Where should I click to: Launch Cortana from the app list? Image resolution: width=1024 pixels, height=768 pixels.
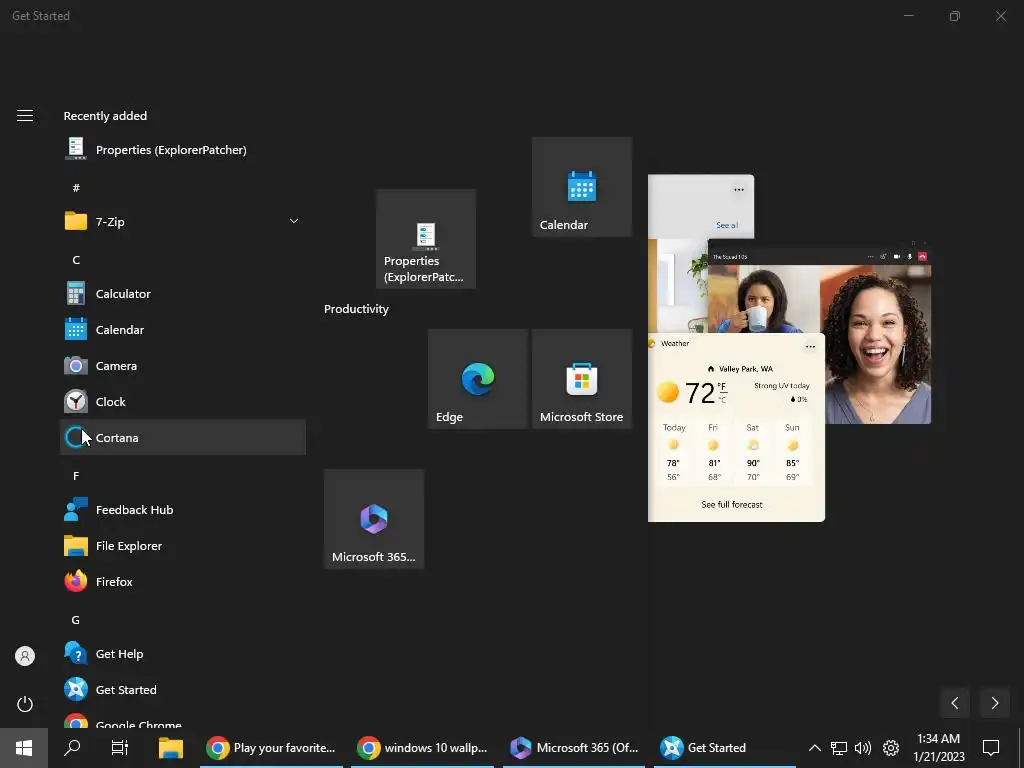(183, 438)
